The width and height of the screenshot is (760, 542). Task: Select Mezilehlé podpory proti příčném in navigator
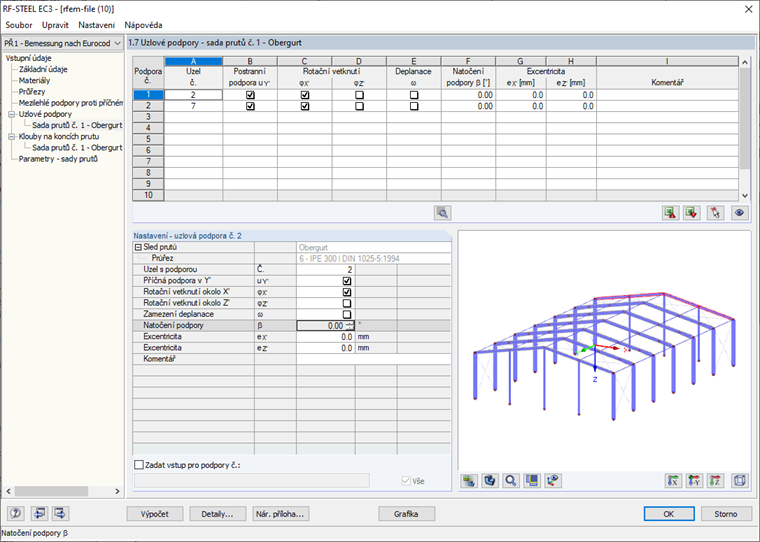click(70, 103)
